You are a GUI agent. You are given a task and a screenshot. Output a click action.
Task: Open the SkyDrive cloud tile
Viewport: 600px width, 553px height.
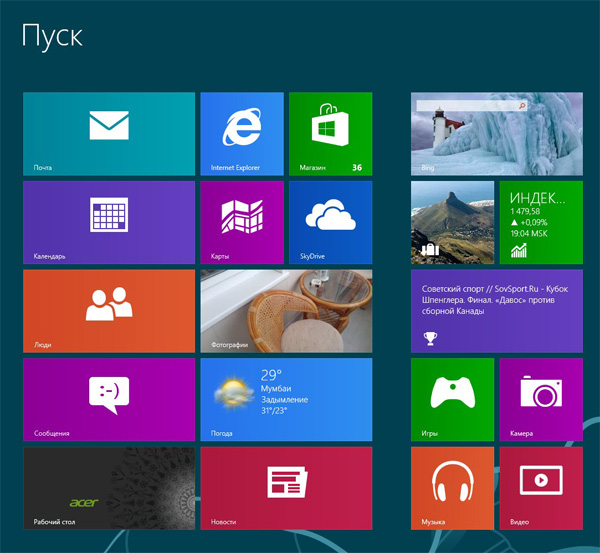(330, 222)
